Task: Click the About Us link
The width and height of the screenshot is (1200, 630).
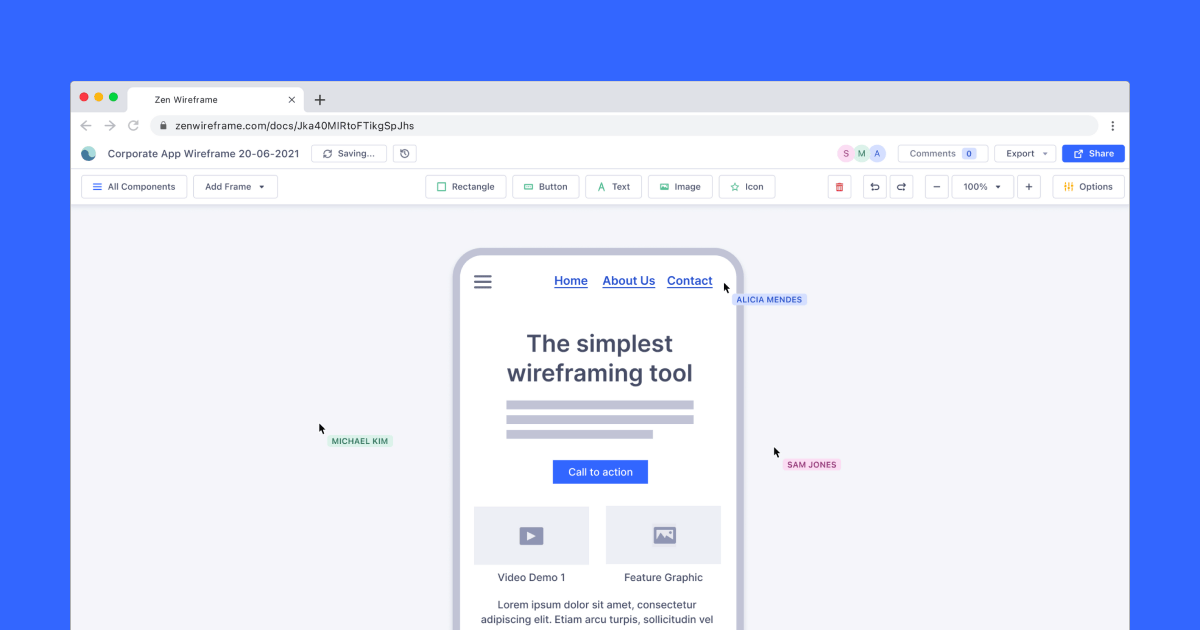Action: point(628,281)
